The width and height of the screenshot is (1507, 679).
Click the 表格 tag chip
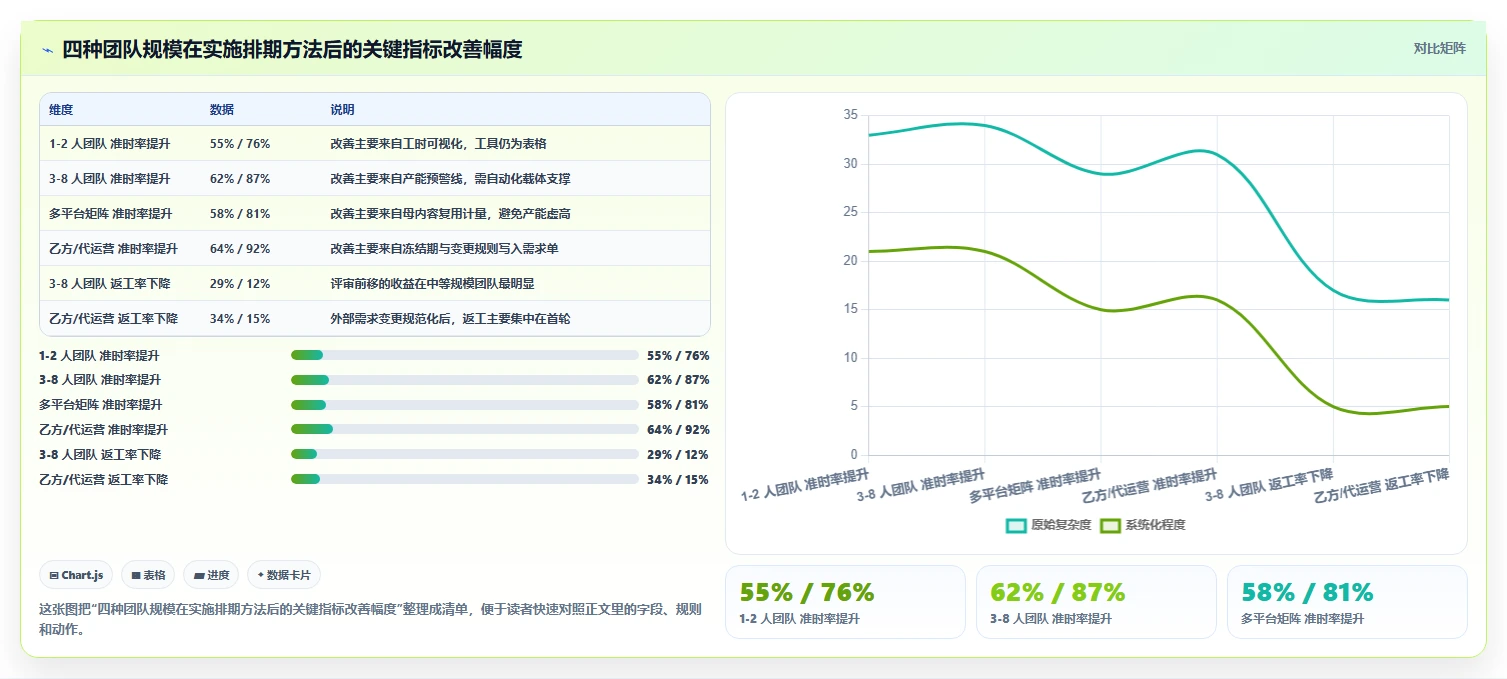coord(148,575)
